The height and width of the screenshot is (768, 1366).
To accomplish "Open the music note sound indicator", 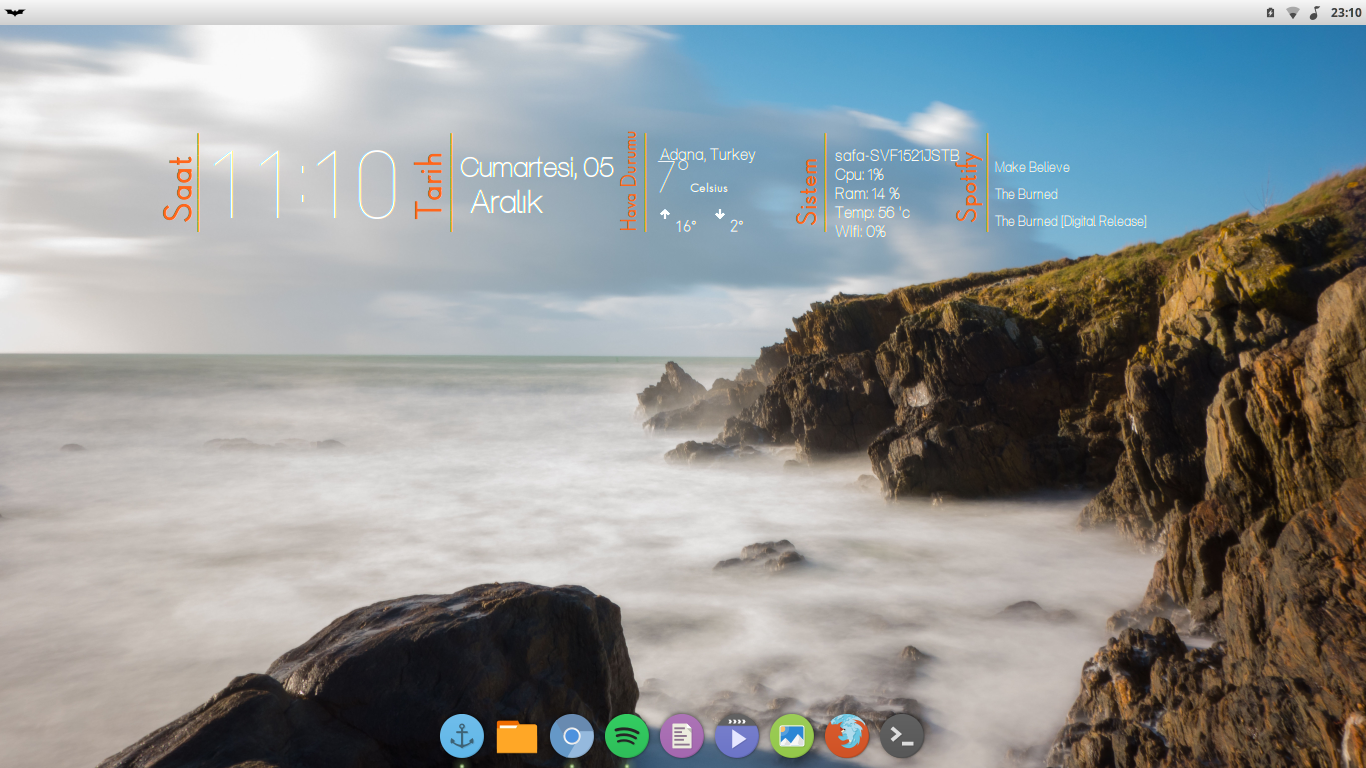I will (x=1315, y=12).
